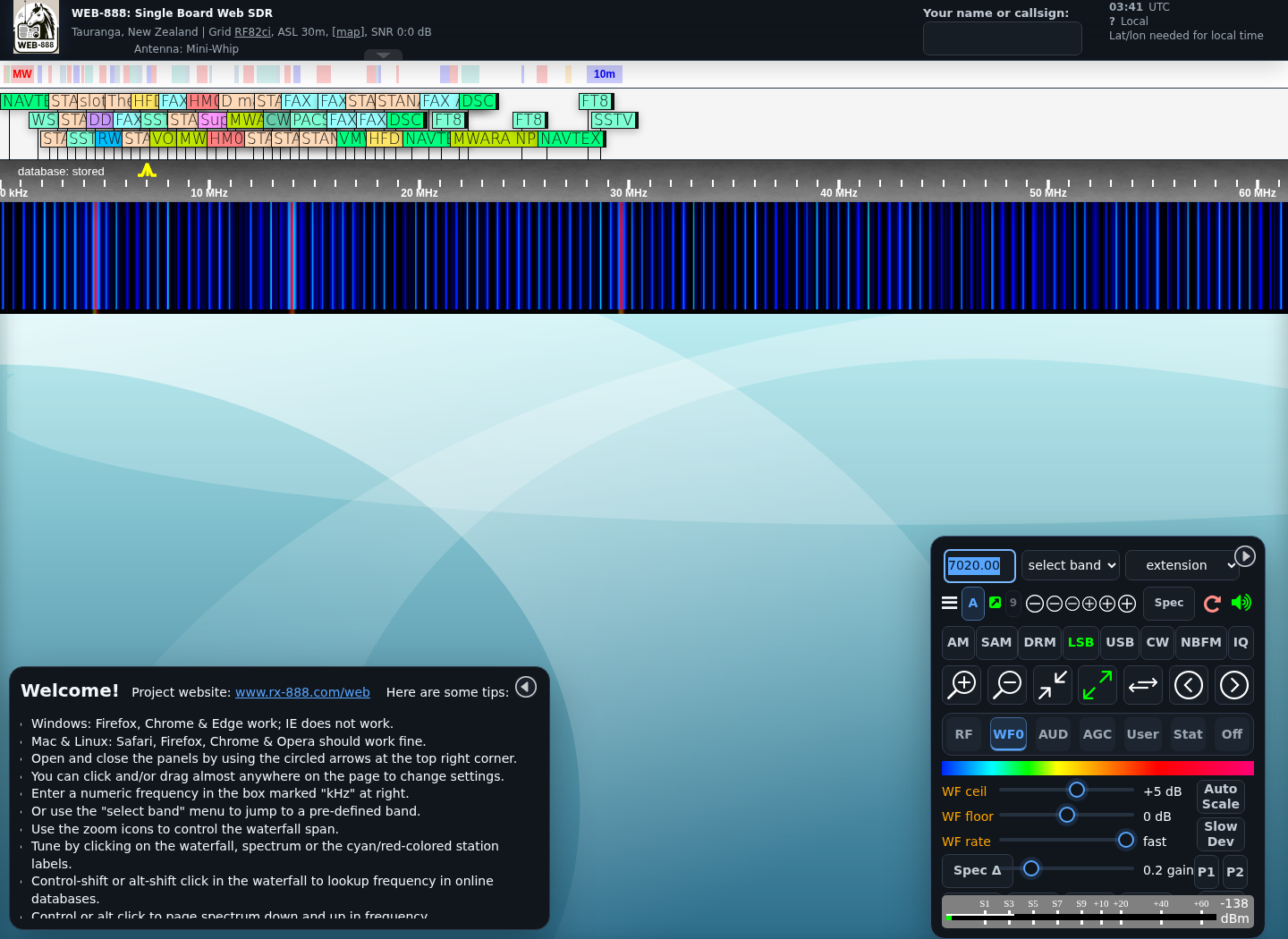Click the 7020.00 frequency input box
Image resolution: width=1288 pixels, height=939 pixels.
pos(979,566)
